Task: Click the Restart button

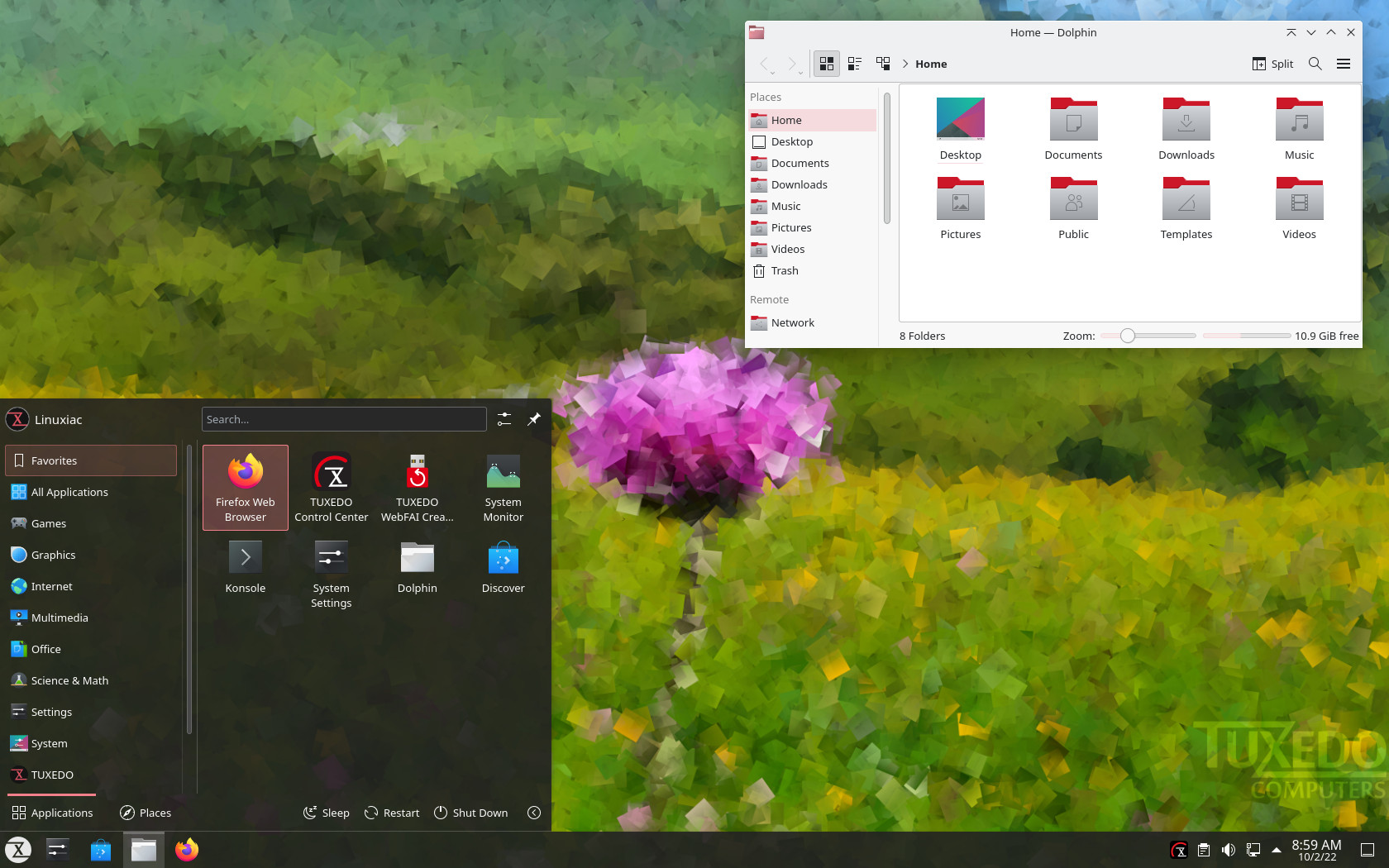Action: [392, 813]
